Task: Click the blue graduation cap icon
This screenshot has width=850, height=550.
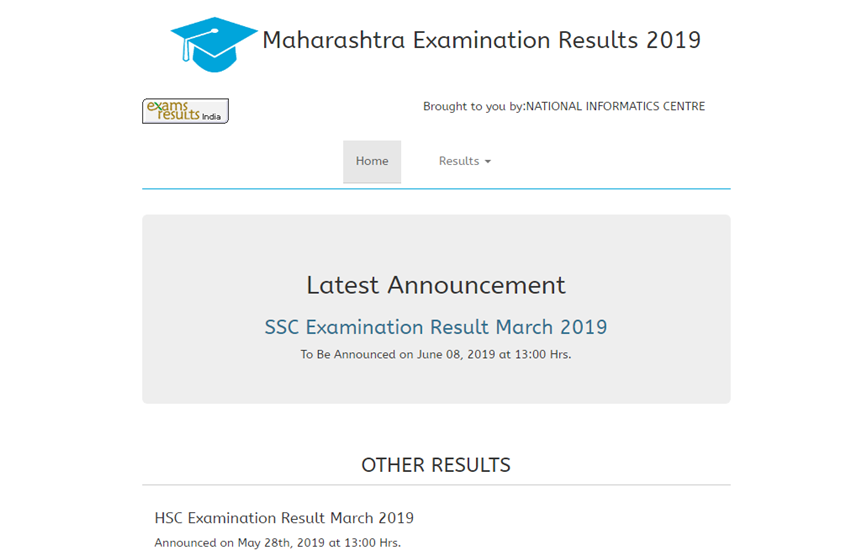Action: click(x=214, y=43)
